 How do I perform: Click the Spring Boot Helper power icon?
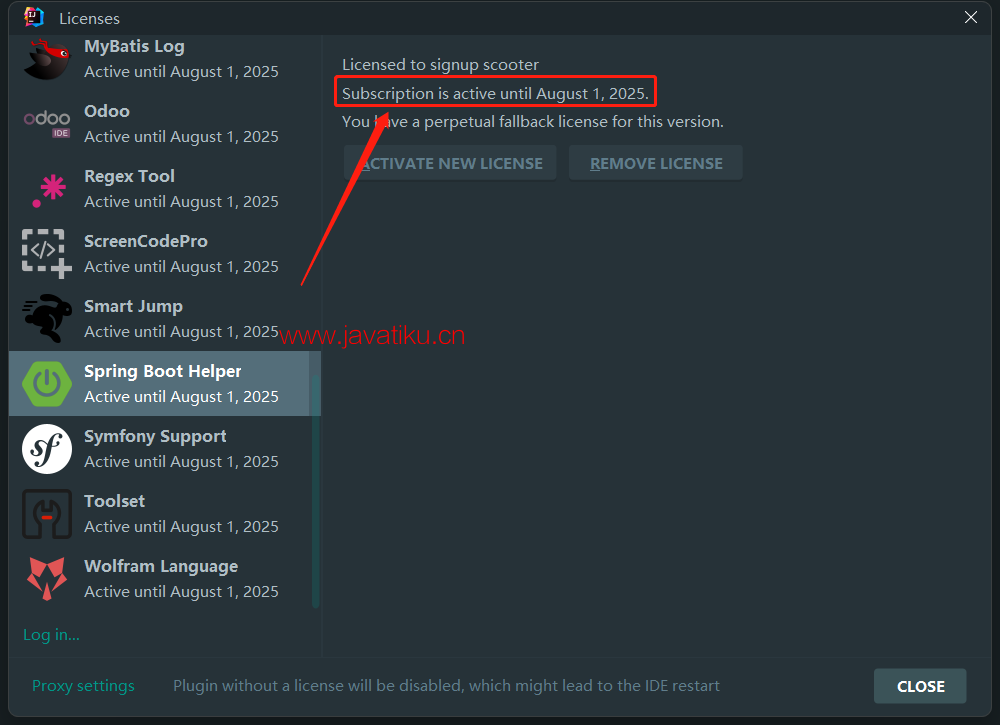tap(47, 383)
